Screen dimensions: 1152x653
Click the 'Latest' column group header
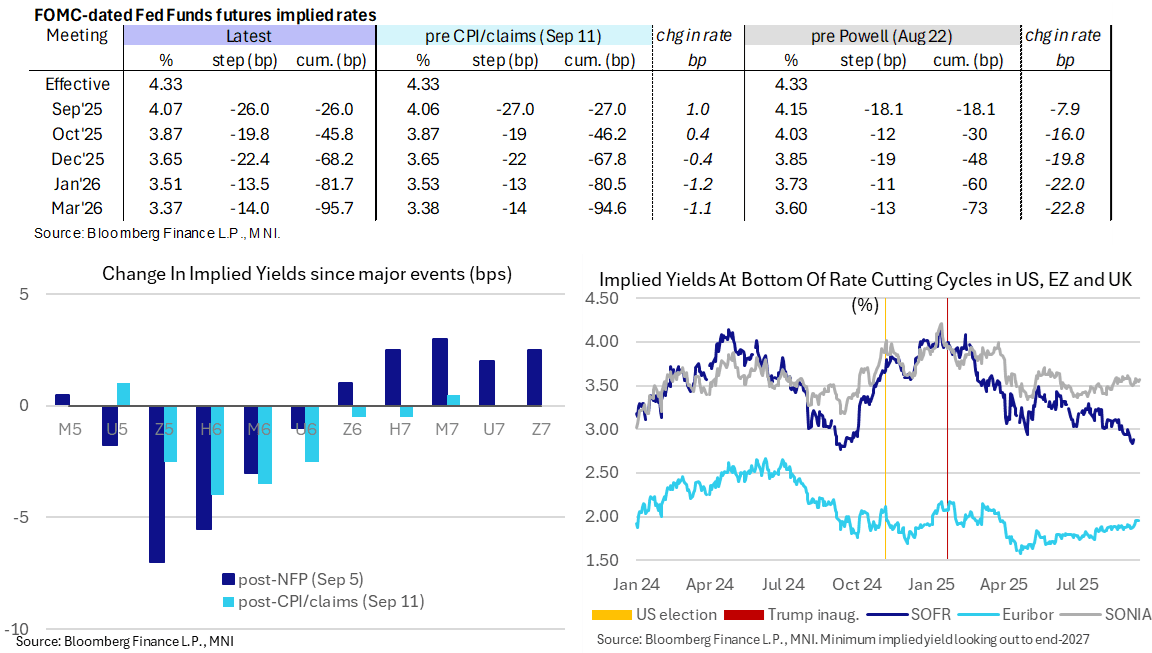(x=249, y=36)
